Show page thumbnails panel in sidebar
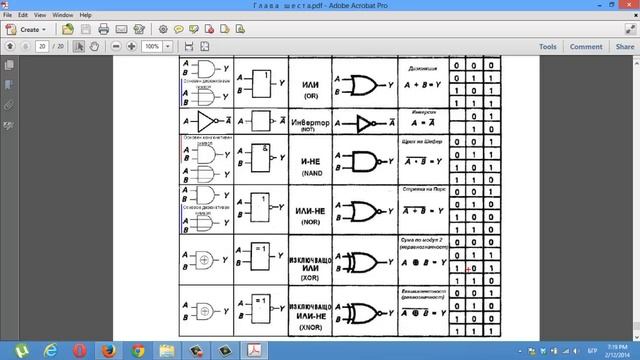This screenshot has height=360, width=640. 9,65
